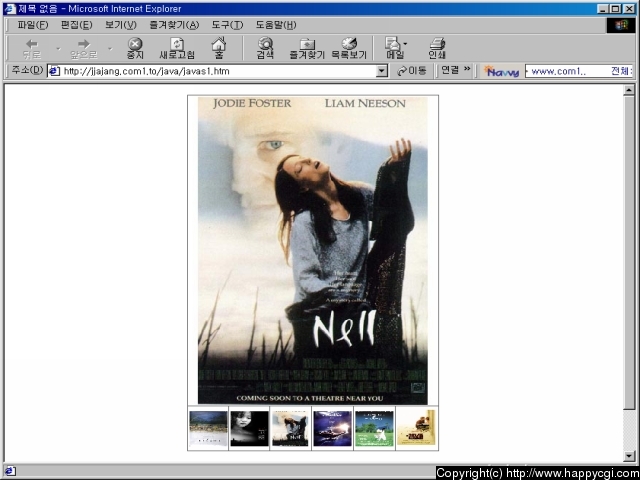The image size is (640, 480).
Task: Click the large Nell movie poster
Action: [313, 251]
